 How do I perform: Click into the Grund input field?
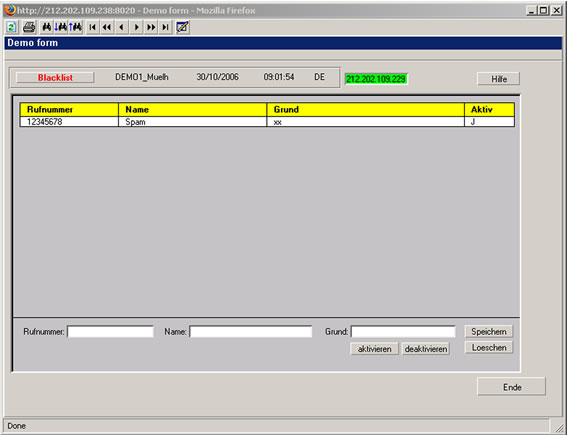click(x=403, y=332)
